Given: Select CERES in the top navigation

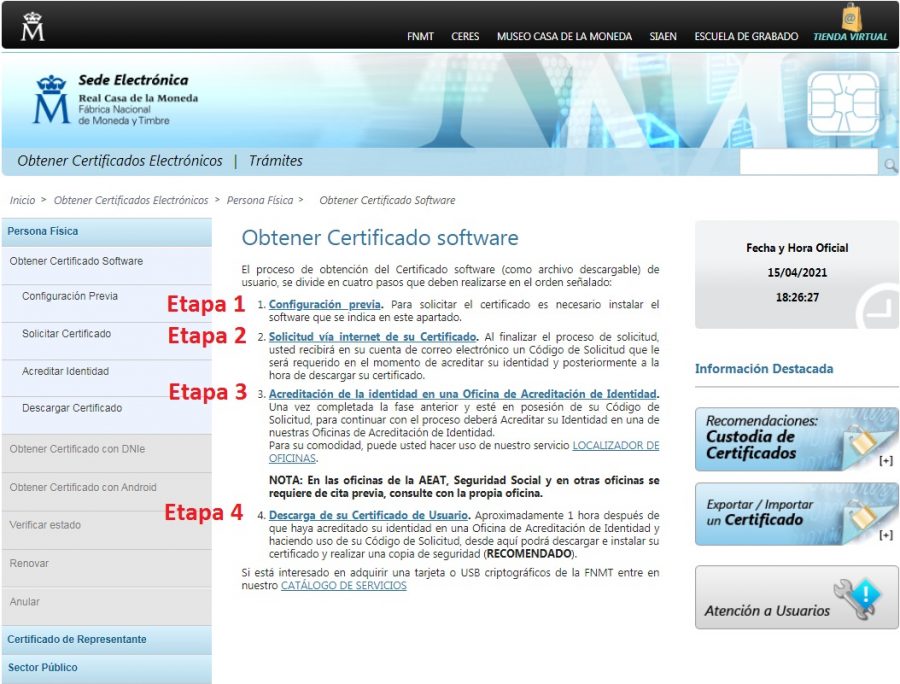Looking at the screenshot, I should click(x=465, y=36).
